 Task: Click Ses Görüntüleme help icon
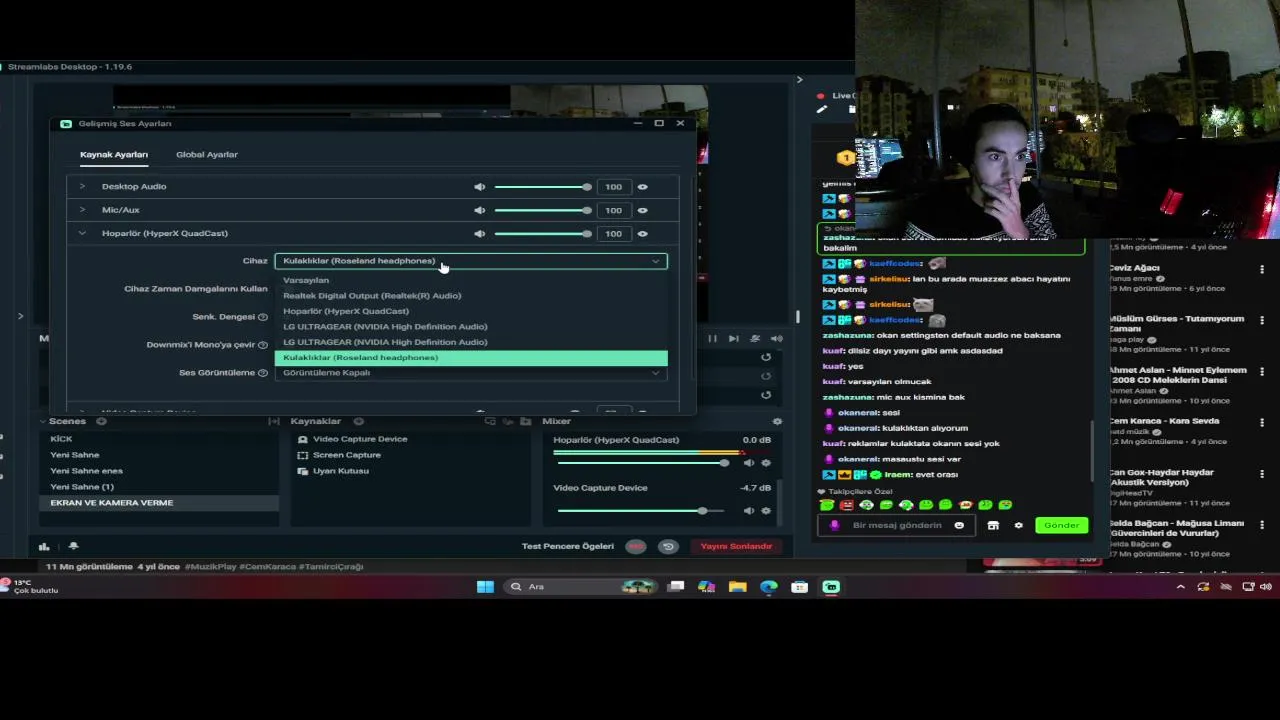point(263,373)
